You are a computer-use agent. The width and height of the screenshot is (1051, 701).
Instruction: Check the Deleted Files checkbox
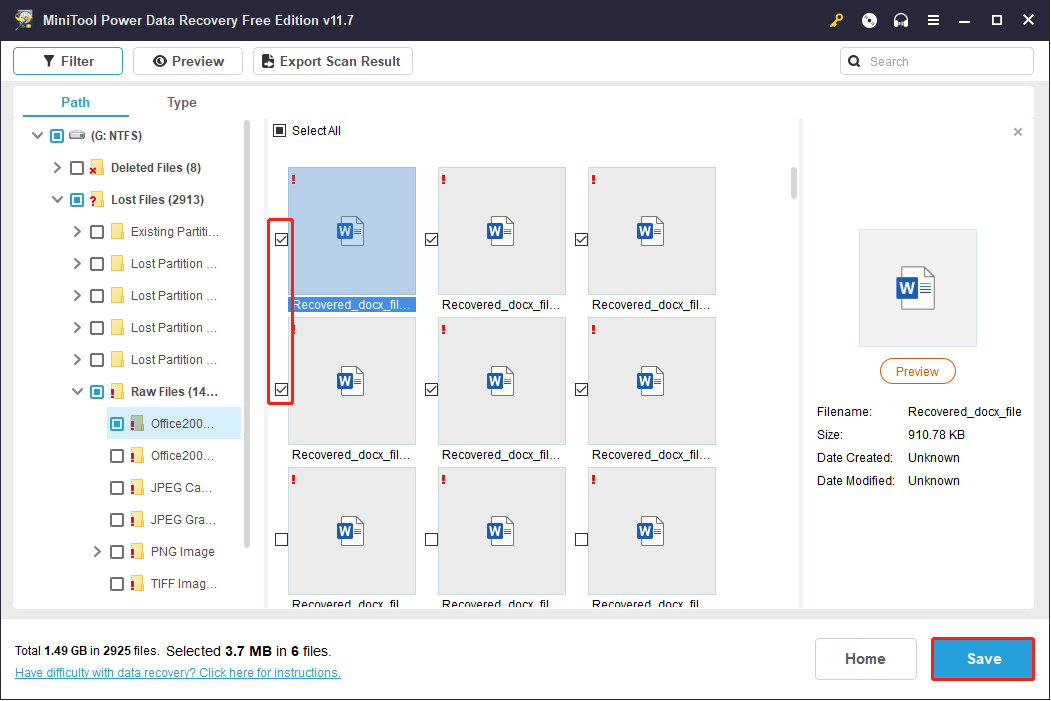pos(77,167)
